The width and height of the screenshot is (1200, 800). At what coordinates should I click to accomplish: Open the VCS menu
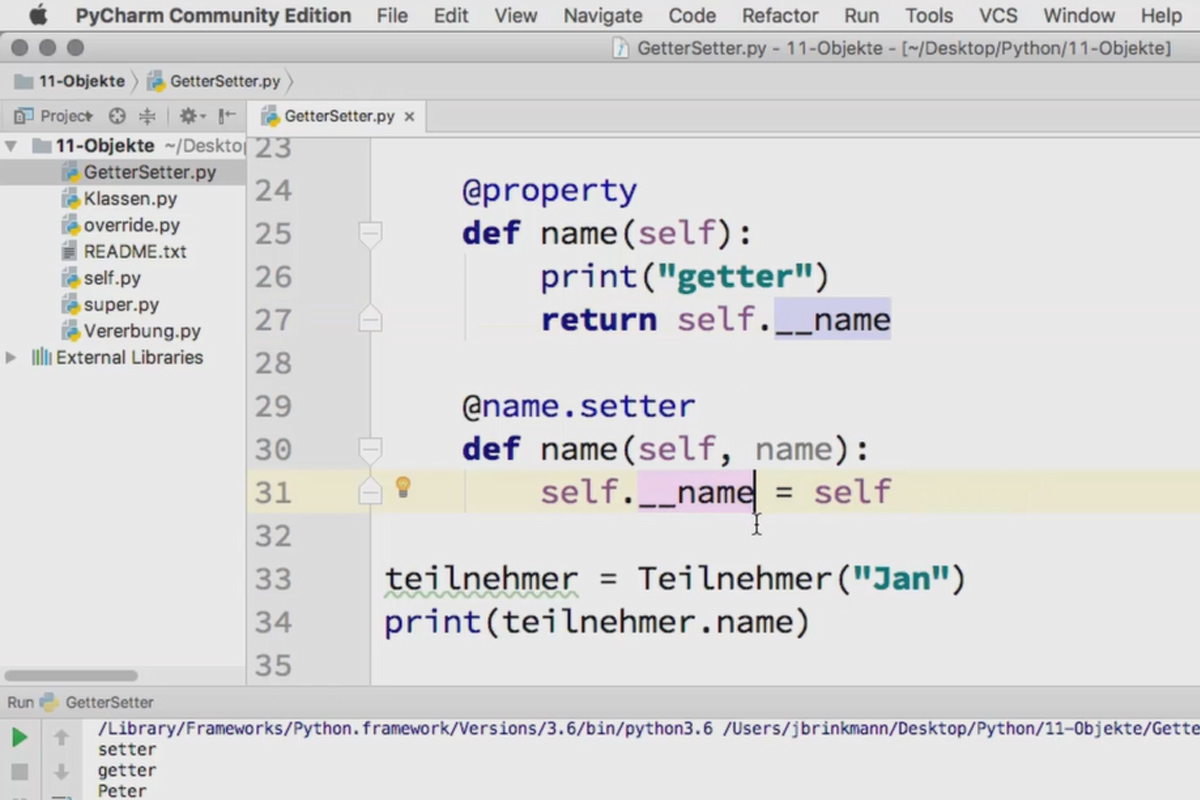click(998, 15)
